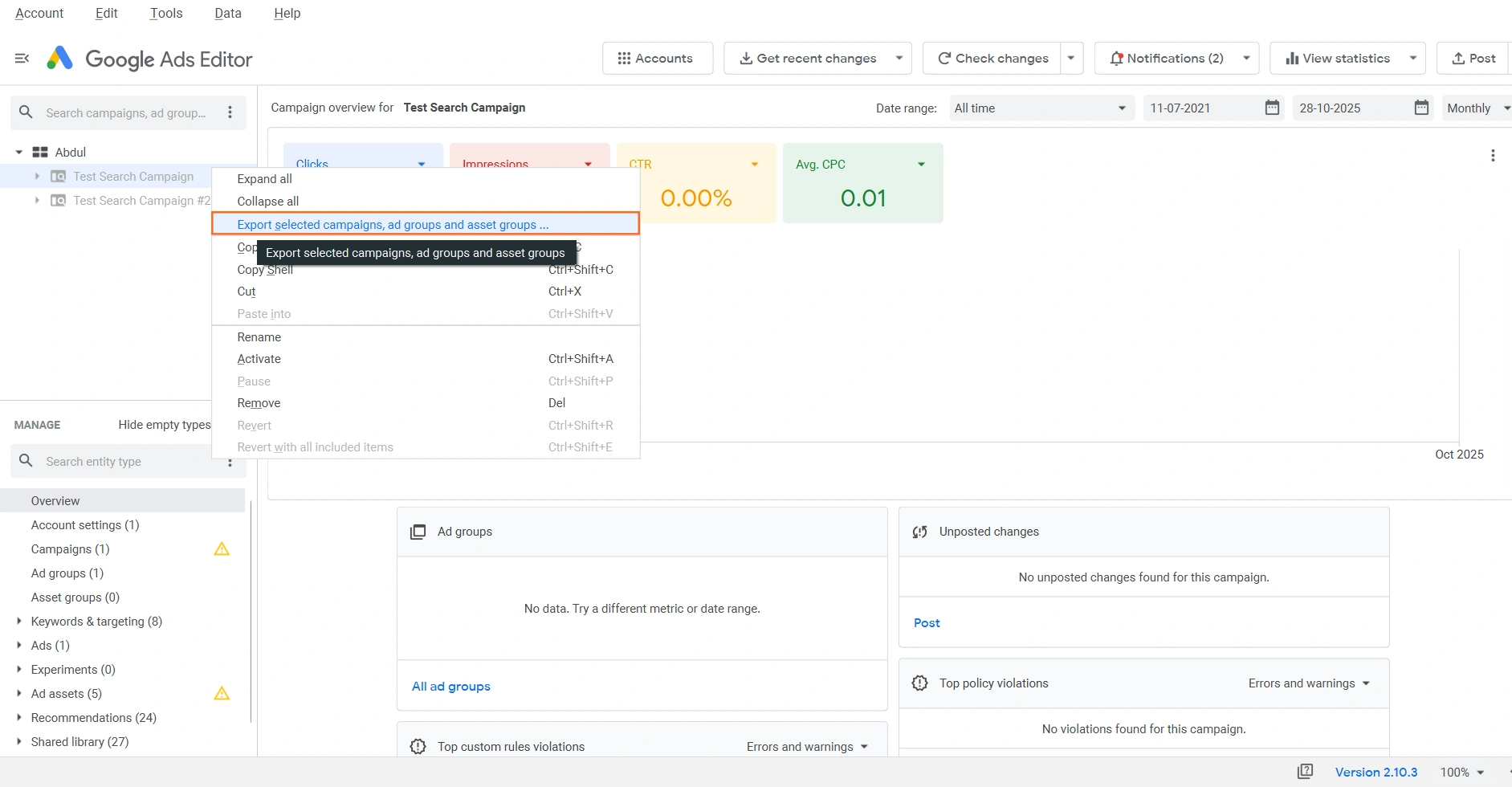The width and height of the screenshot is (1512, 787).
Task: Click the Top policy violations icon
Action: (920, 683)
